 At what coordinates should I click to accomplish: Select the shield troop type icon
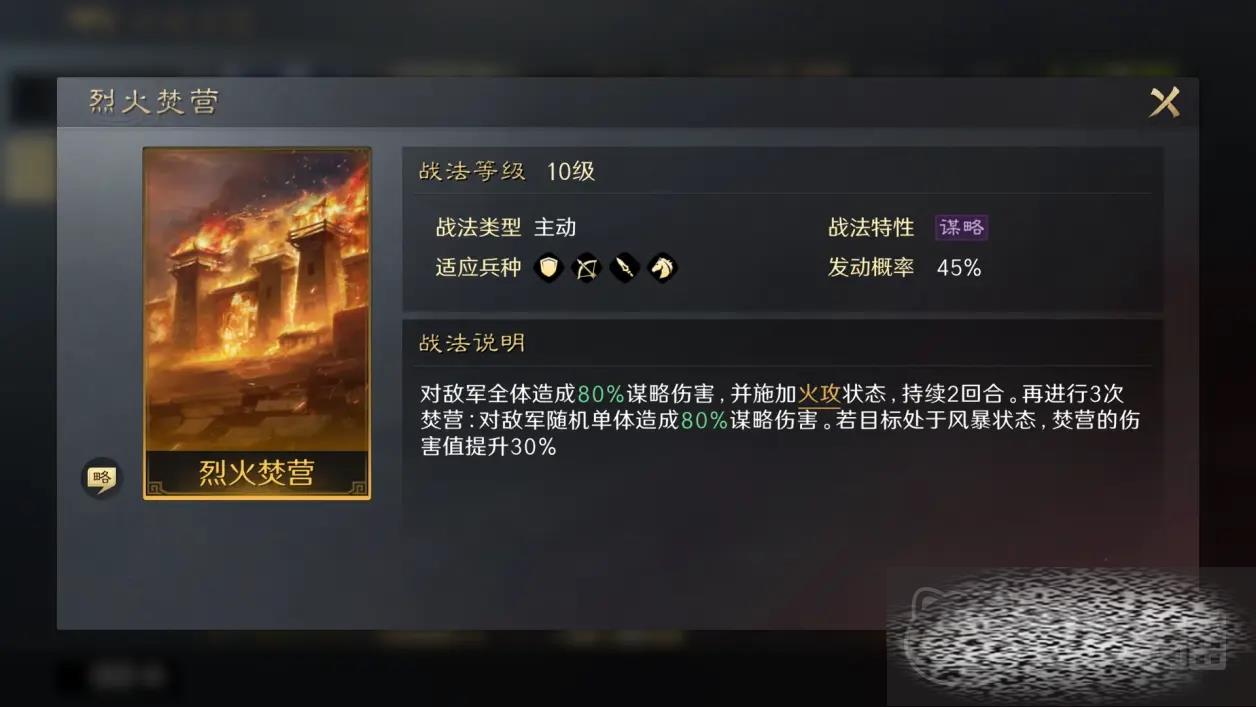548,267
